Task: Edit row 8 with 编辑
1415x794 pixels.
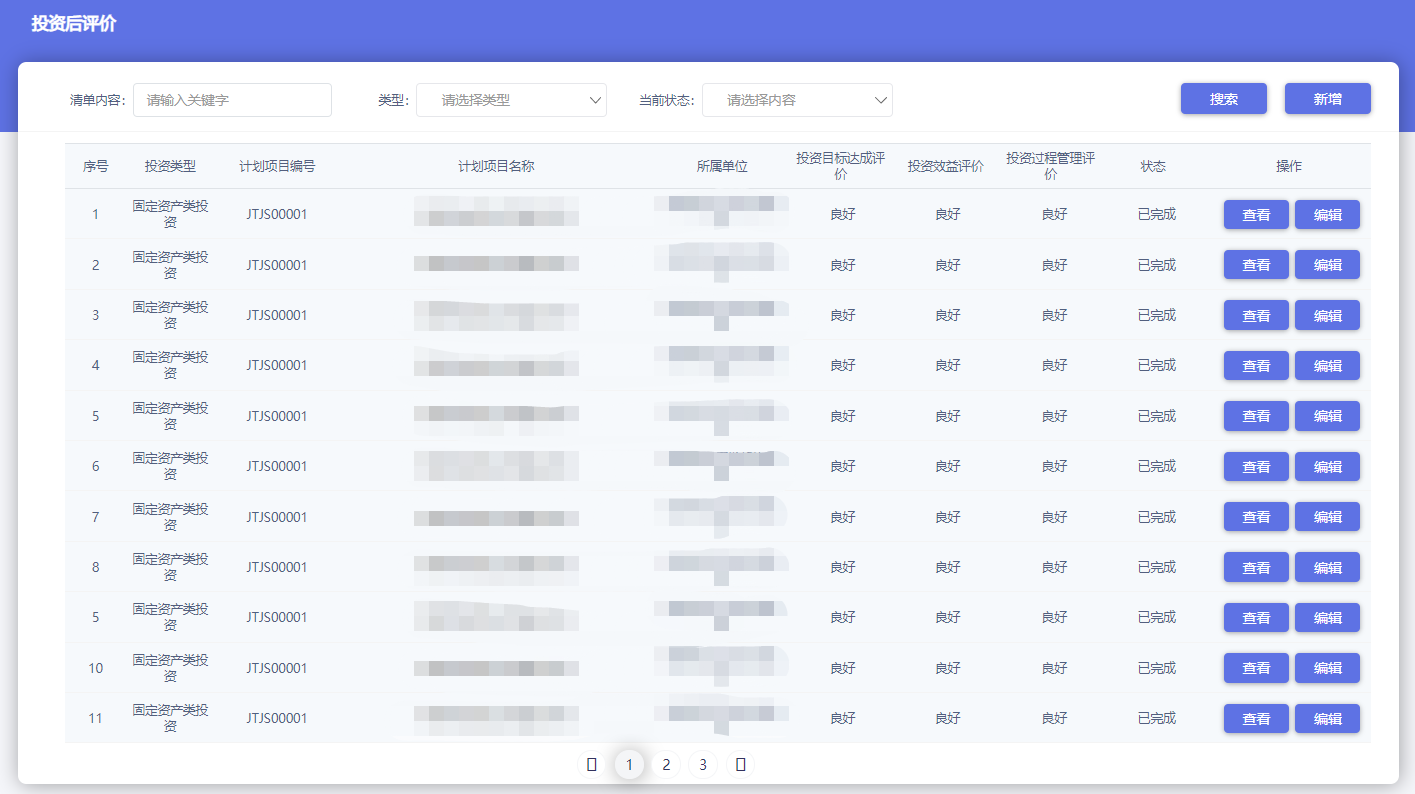Action: 1327,567
